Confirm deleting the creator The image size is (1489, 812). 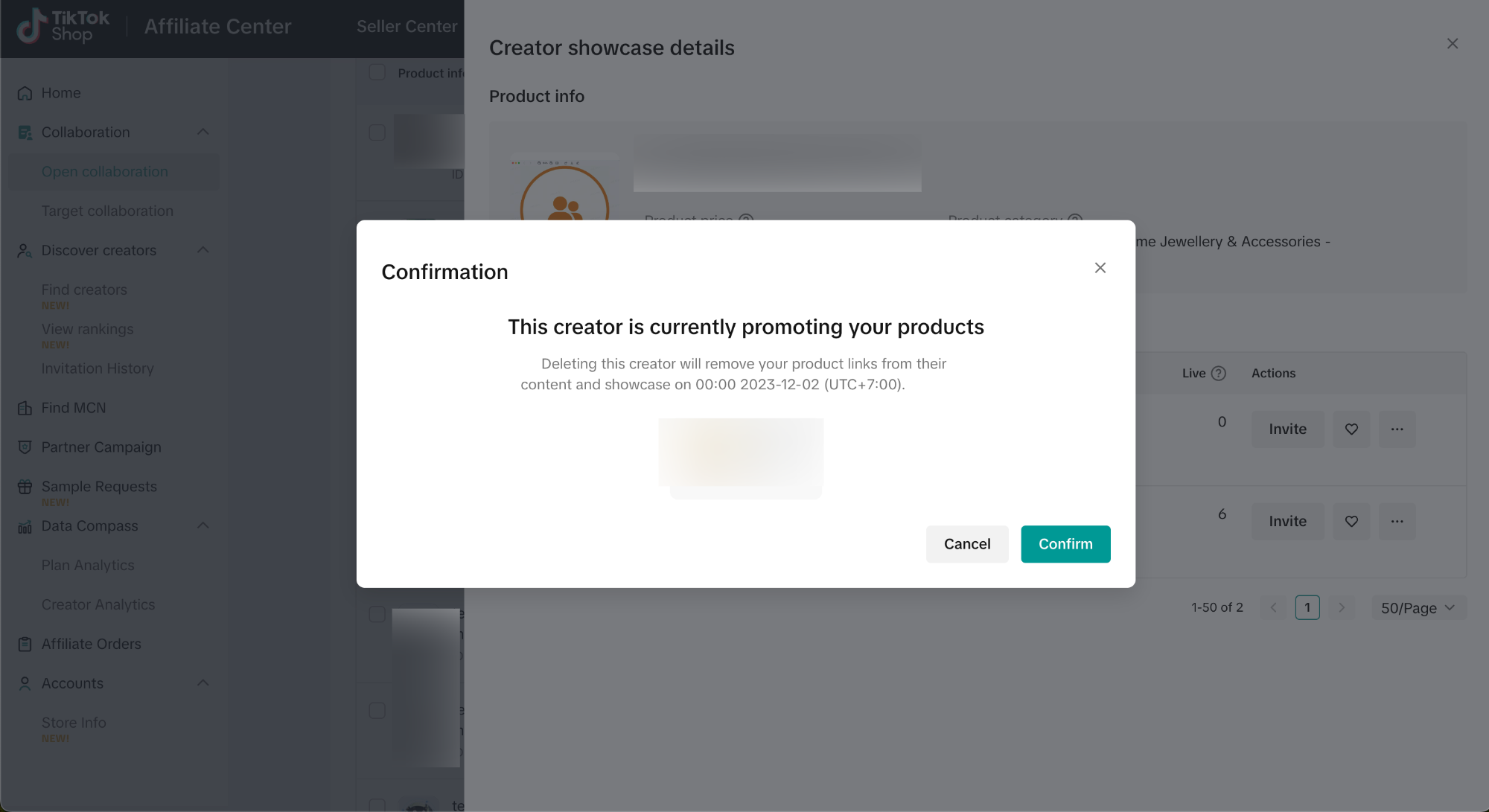(1065, 544)
